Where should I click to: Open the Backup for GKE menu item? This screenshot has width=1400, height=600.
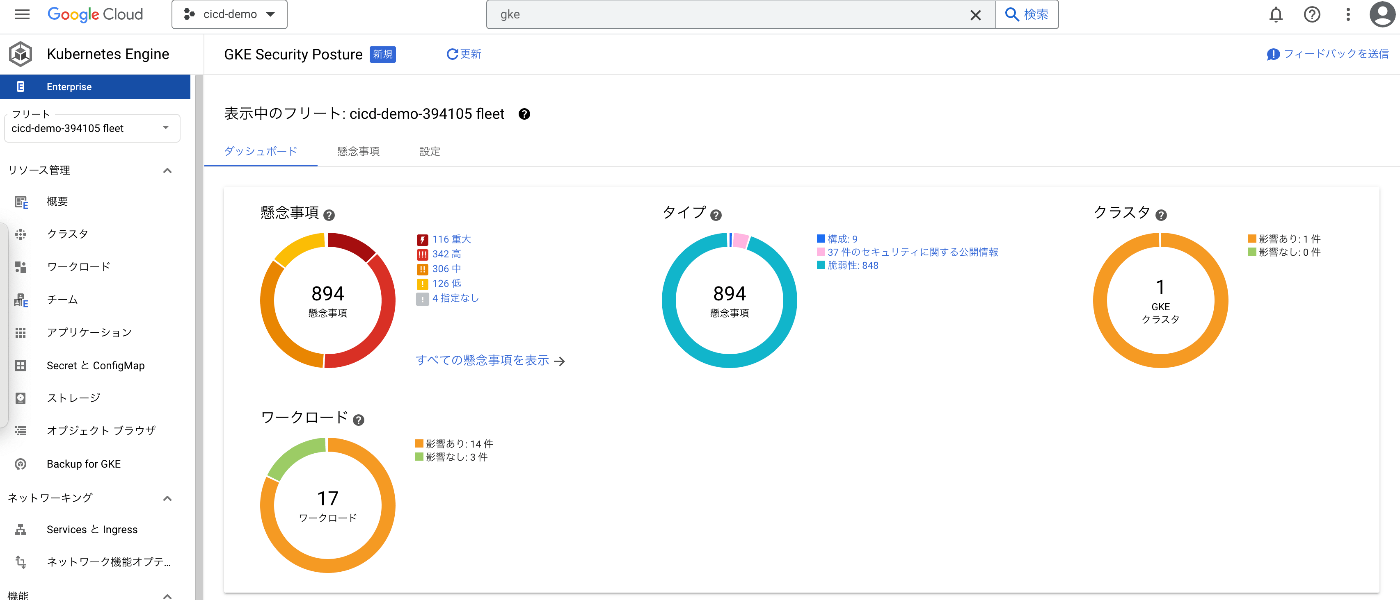84,464
